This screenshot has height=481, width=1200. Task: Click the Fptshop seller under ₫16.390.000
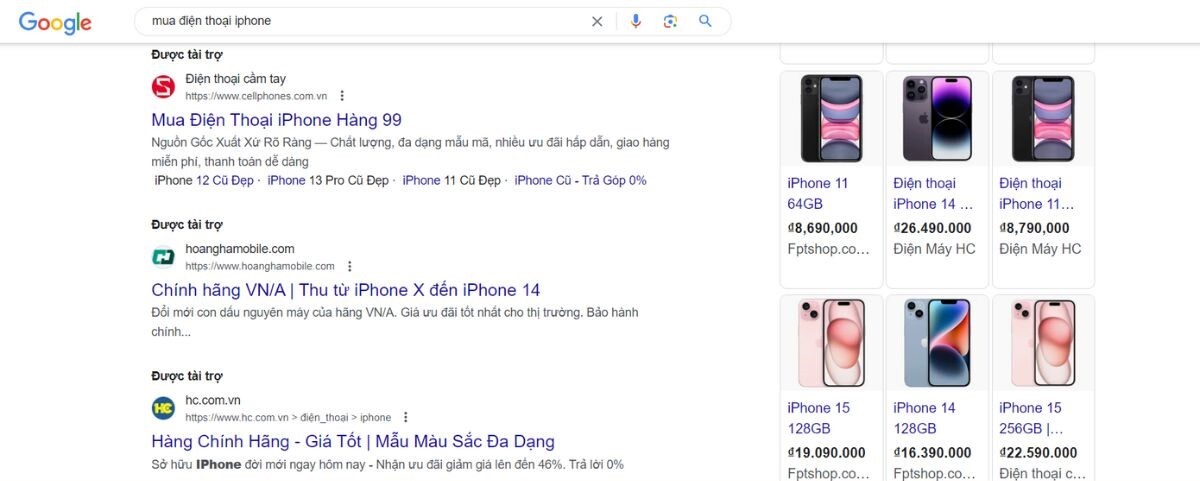click(935, 473)
